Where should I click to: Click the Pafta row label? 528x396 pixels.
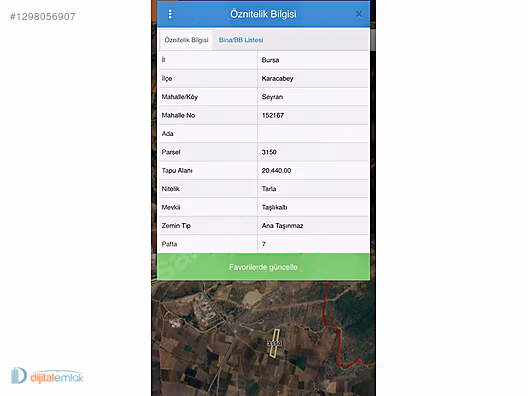(169, 244)
